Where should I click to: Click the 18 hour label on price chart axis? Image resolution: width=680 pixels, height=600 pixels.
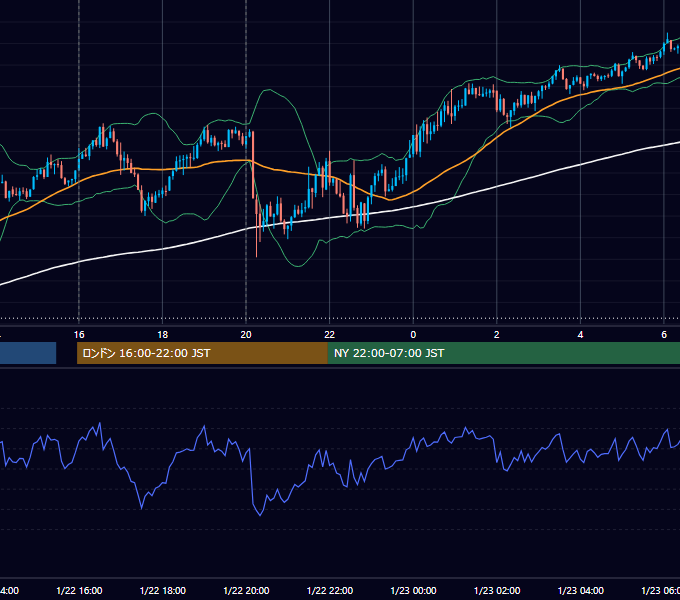click(x=162, y=335)
